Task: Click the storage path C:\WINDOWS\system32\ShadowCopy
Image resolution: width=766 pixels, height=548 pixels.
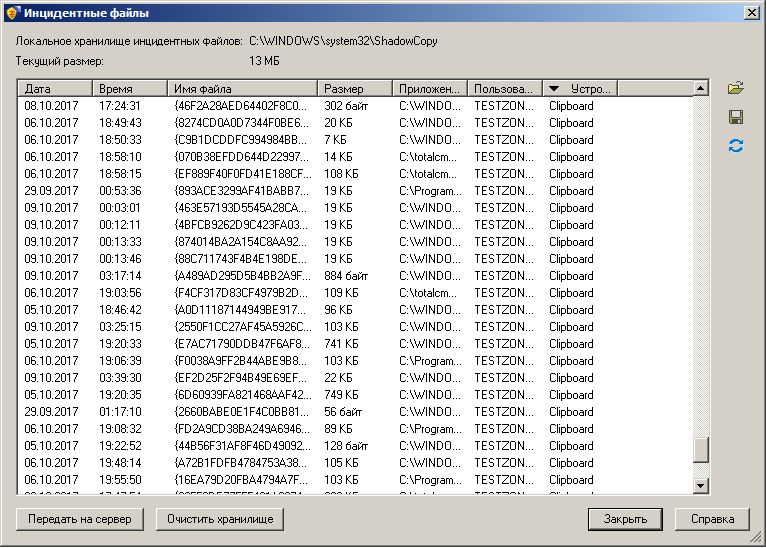Action: (x=343, y=41)
